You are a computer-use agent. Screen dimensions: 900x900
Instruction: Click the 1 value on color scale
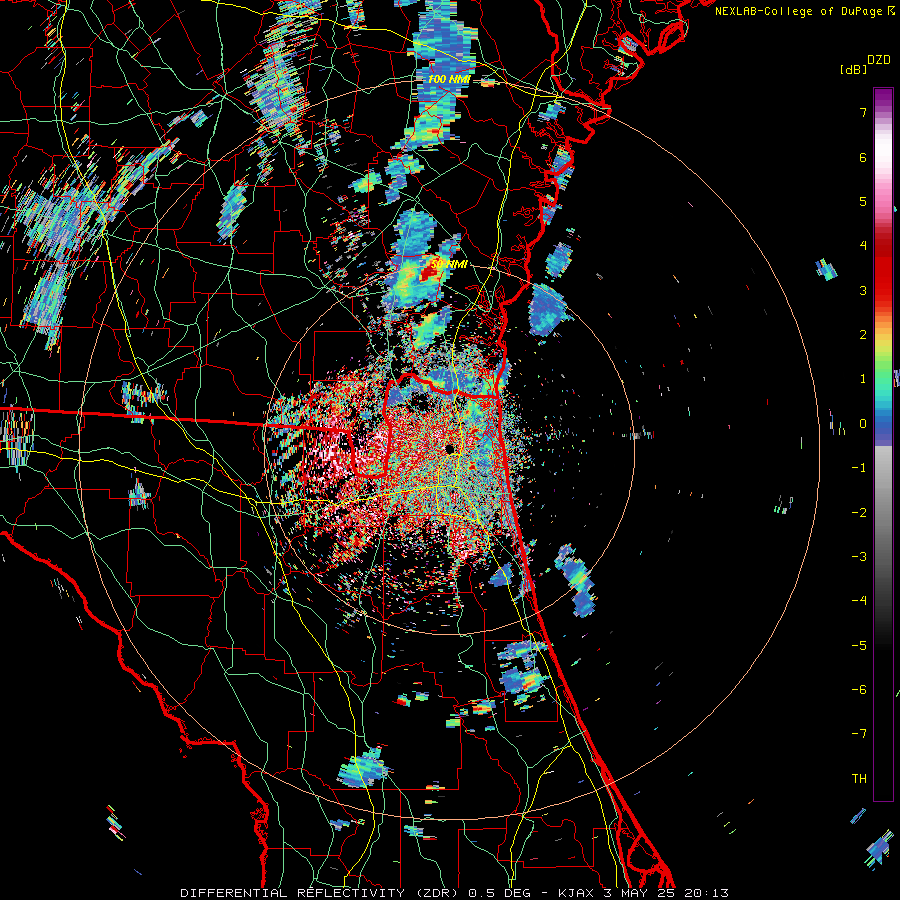[863, 379]
